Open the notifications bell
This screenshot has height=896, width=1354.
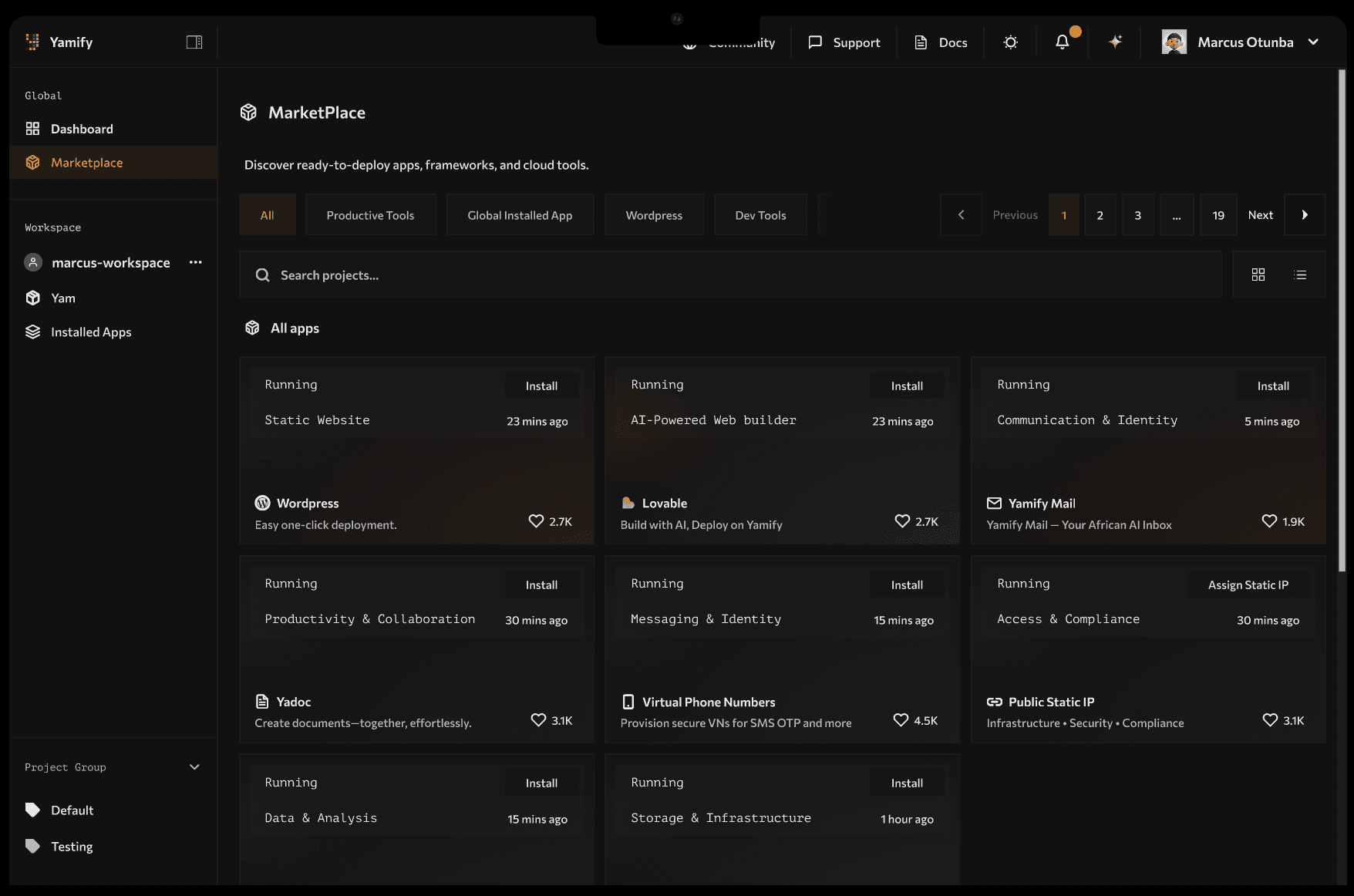coord(1062,42)
